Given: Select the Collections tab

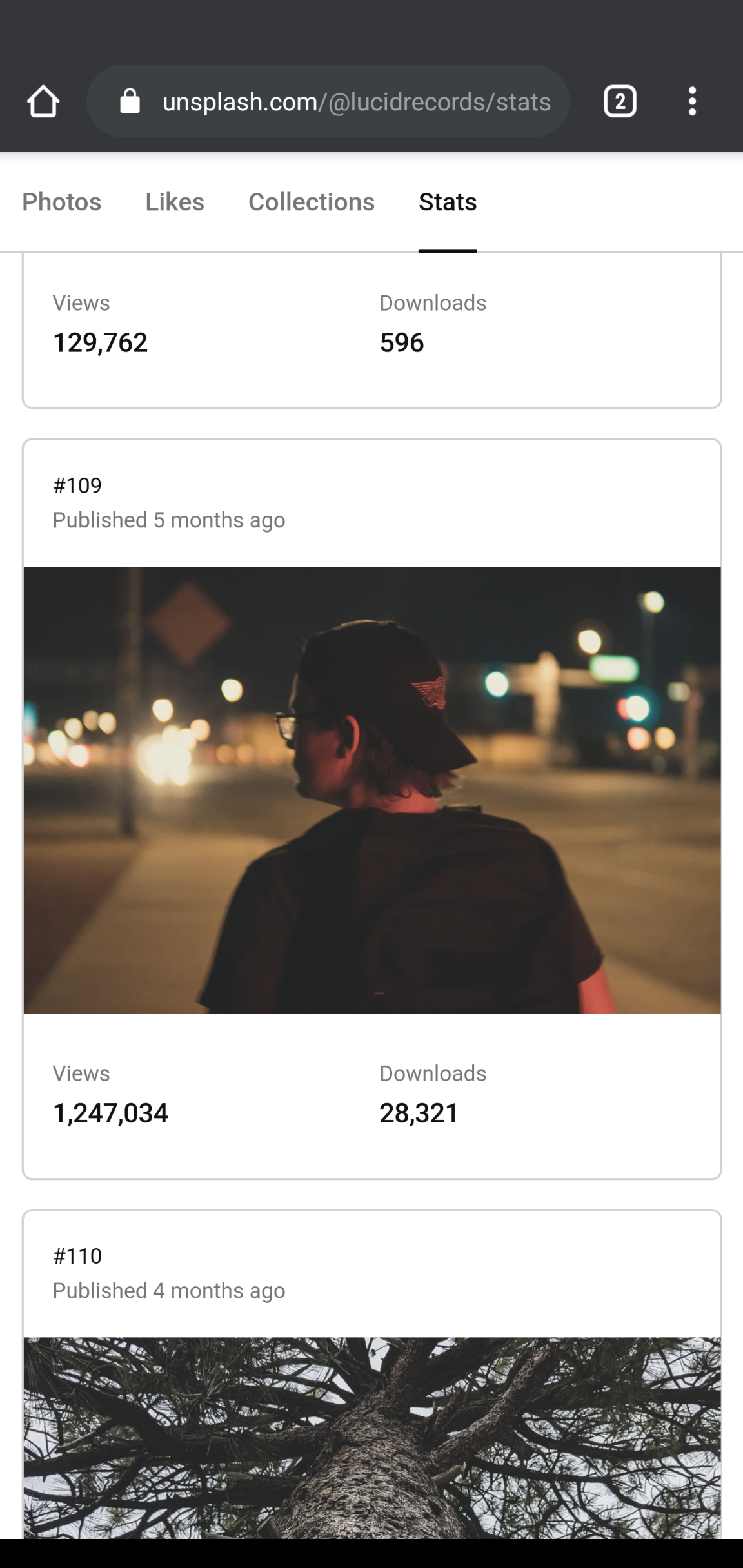Looking at the screenshot, I should 311,202.
